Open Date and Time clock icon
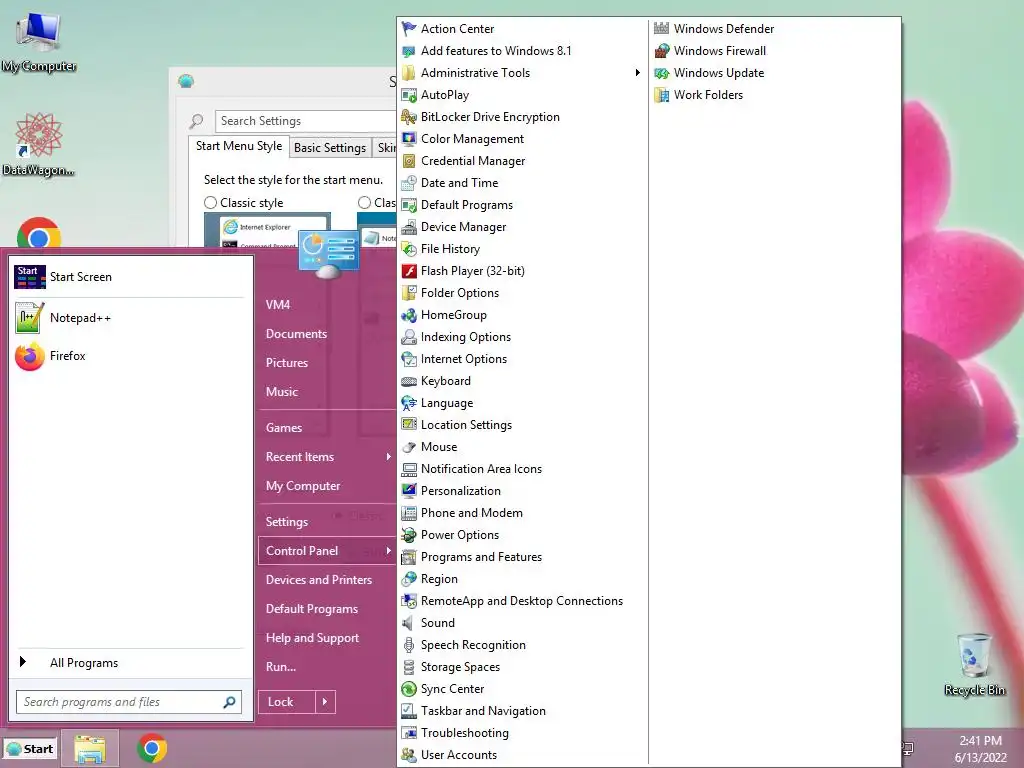Screen dimensions: 1024x768 pyautogui.click(x=409, y=183)
